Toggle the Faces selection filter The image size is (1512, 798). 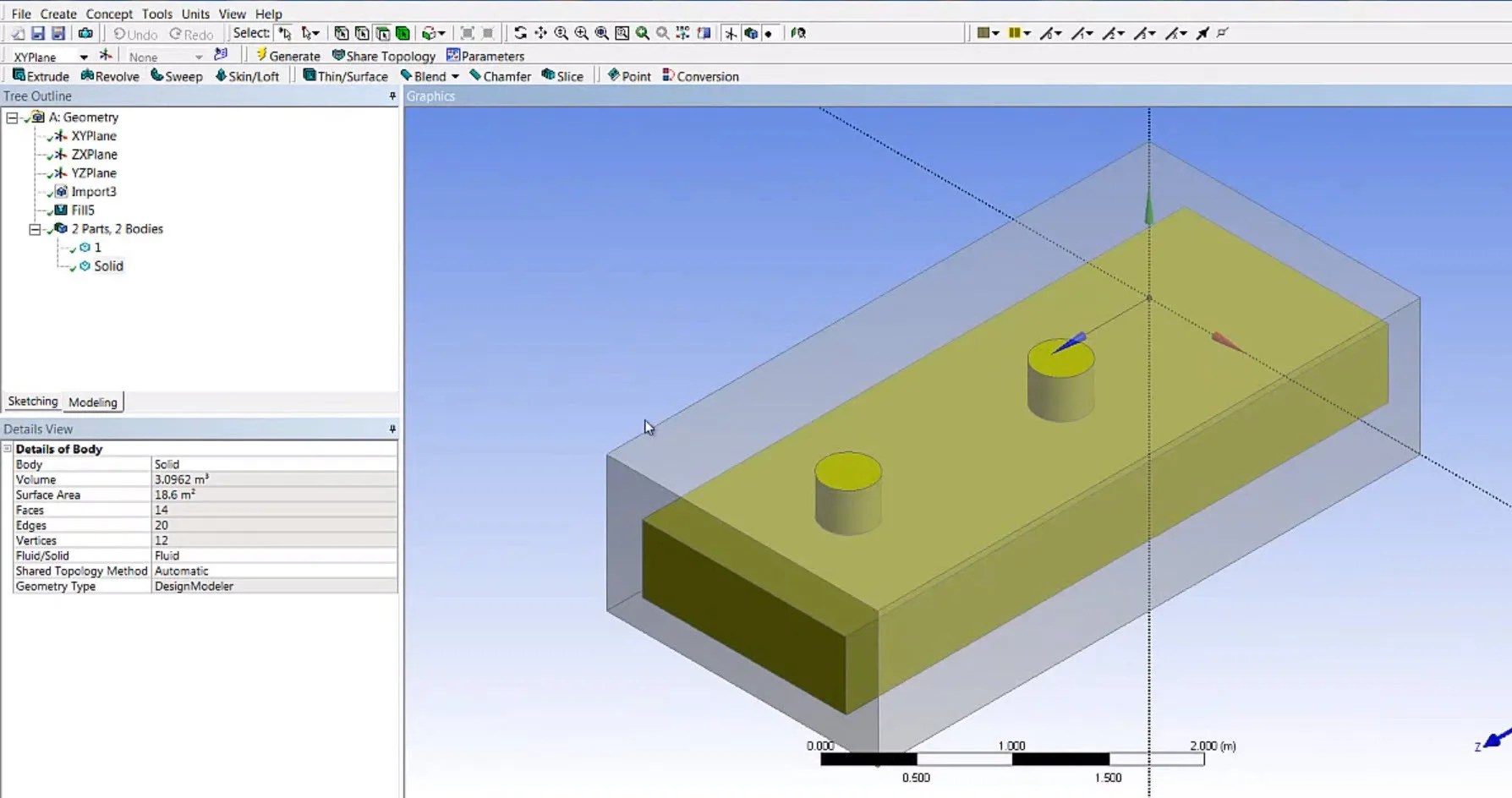coord(382,34)
